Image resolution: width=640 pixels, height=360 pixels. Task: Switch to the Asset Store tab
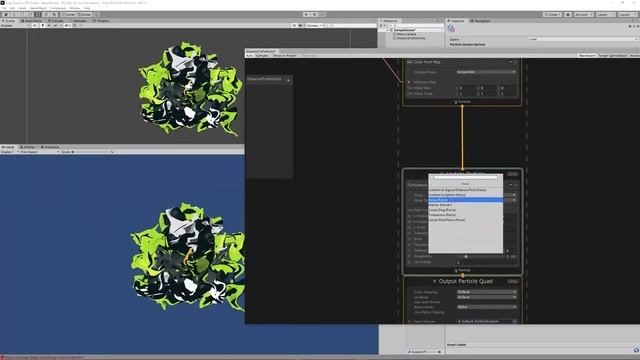[32, 21]
